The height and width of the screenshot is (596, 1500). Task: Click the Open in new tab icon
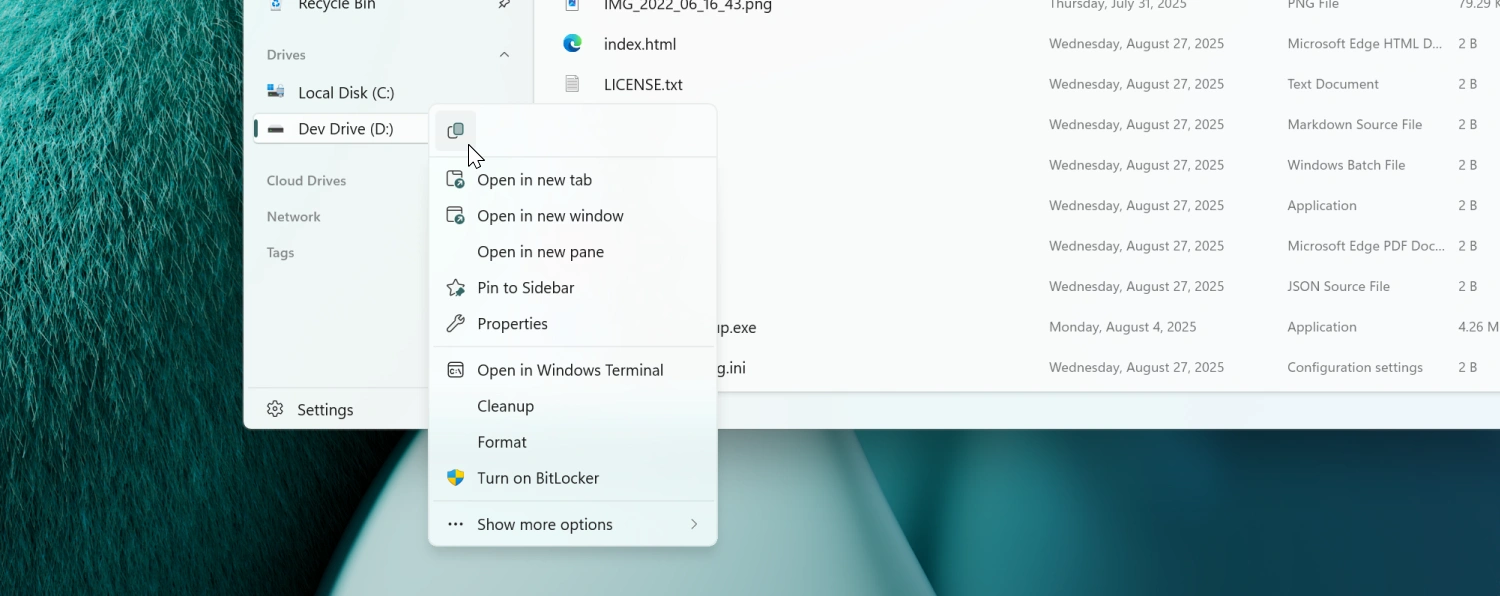click(455, 179)
